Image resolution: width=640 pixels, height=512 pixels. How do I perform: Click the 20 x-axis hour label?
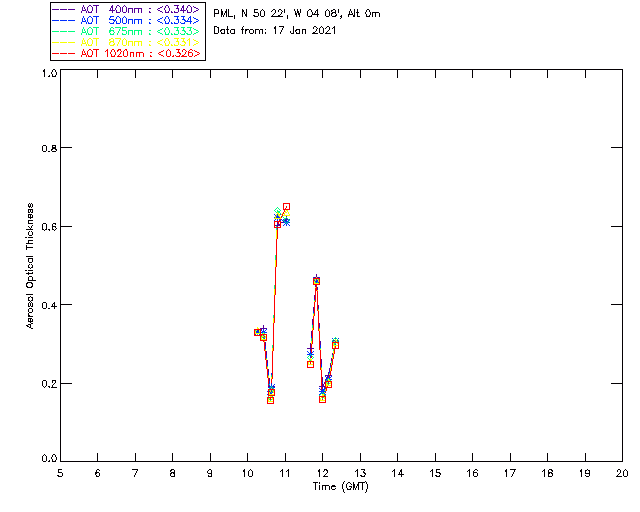622,473
